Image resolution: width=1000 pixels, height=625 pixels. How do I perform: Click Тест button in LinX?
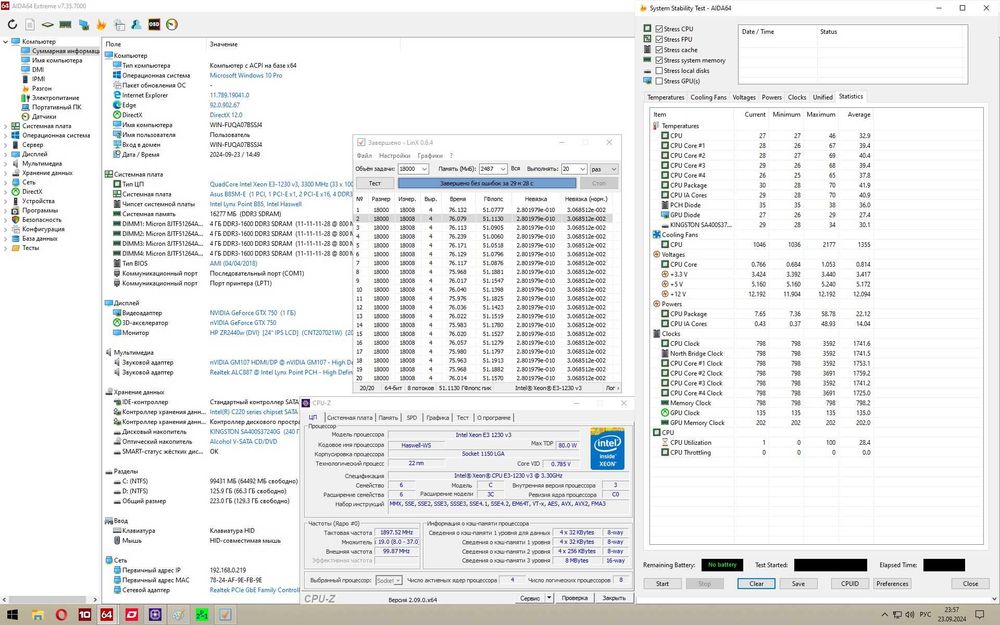coord(375,183)
